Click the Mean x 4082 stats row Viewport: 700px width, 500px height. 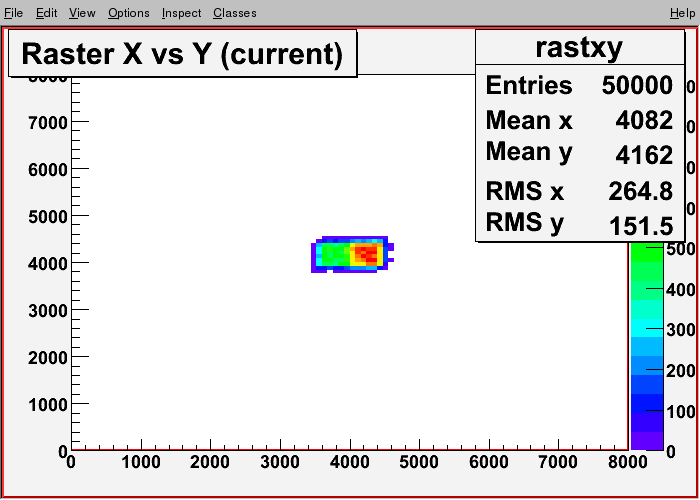[x=579, y=120]
